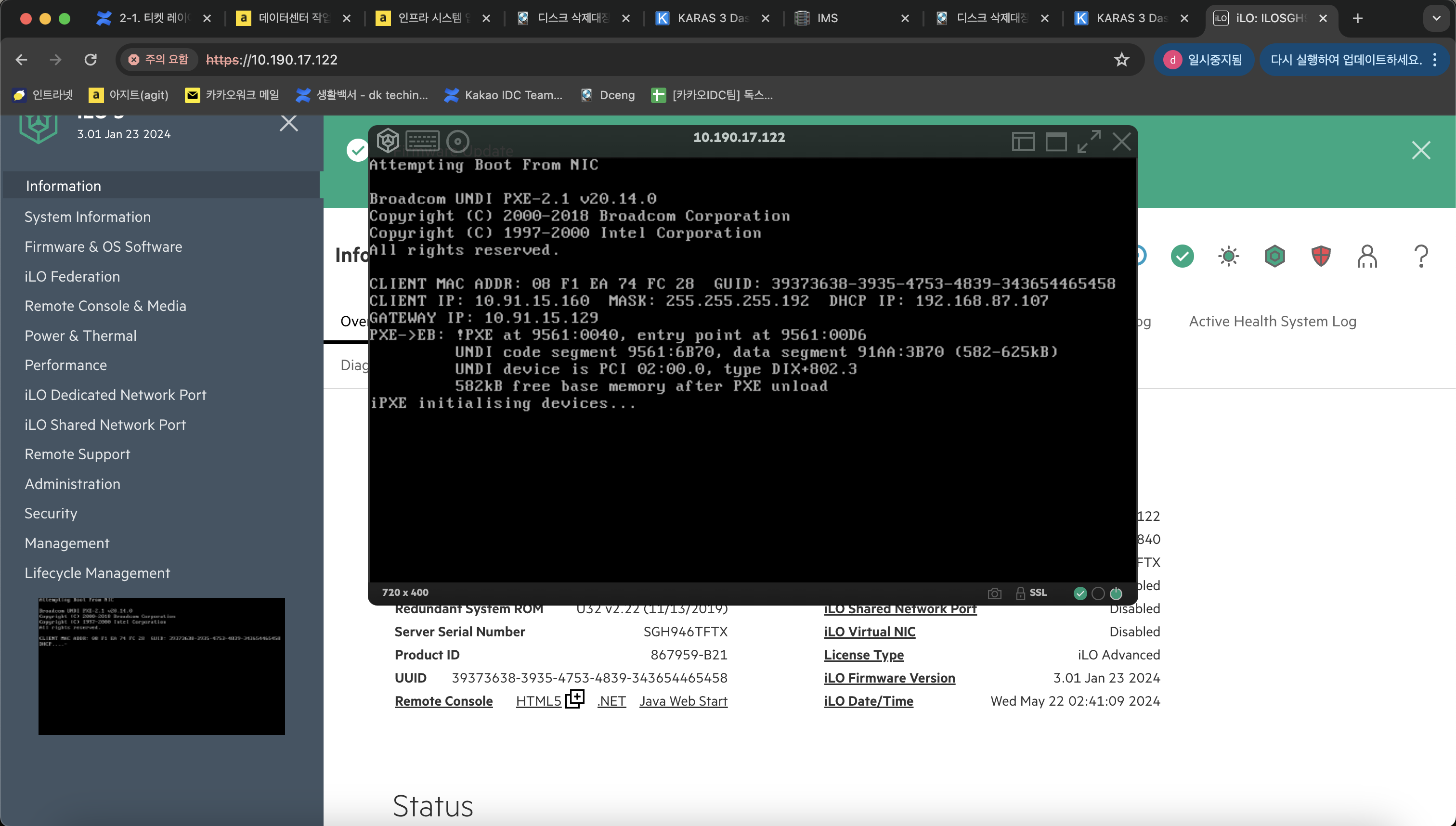
Task: Open iLO Dedicated Network Port page
Action: coord(115,395)
